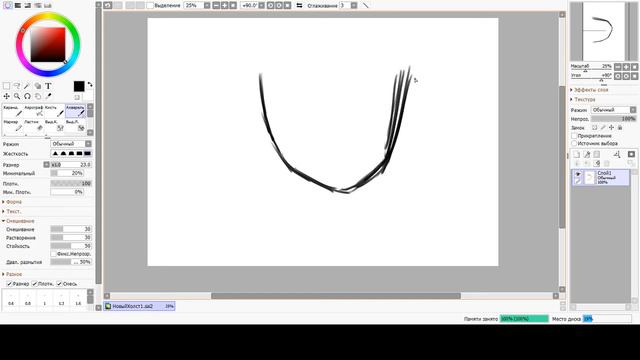
Task: Toggle the Размер pressure checkbox
Action: pos(9,284)
